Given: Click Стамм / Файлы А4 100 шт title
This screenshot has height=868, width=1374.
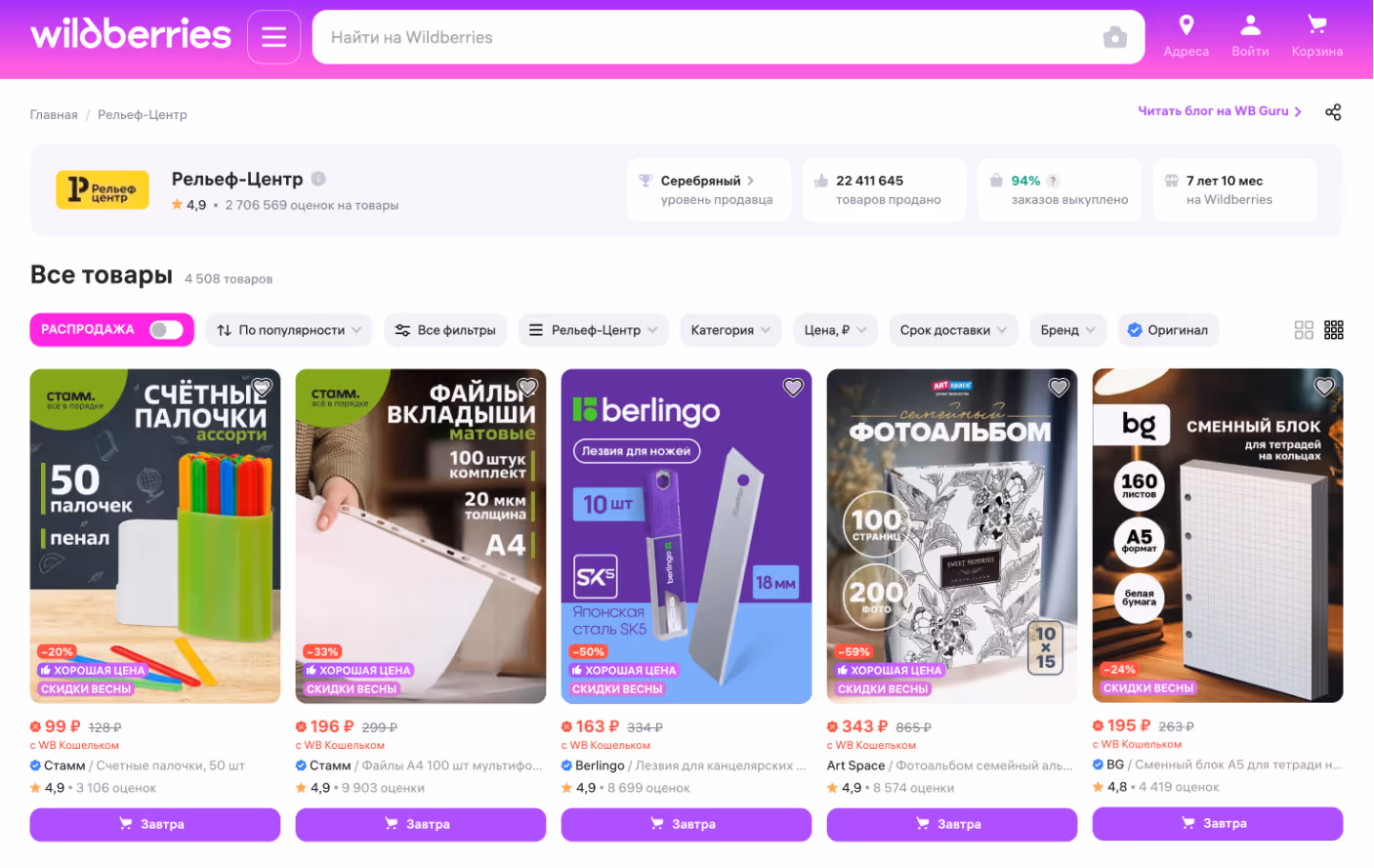Looking at the screenshot, I should pyautogui.click(x=420, y=765).
